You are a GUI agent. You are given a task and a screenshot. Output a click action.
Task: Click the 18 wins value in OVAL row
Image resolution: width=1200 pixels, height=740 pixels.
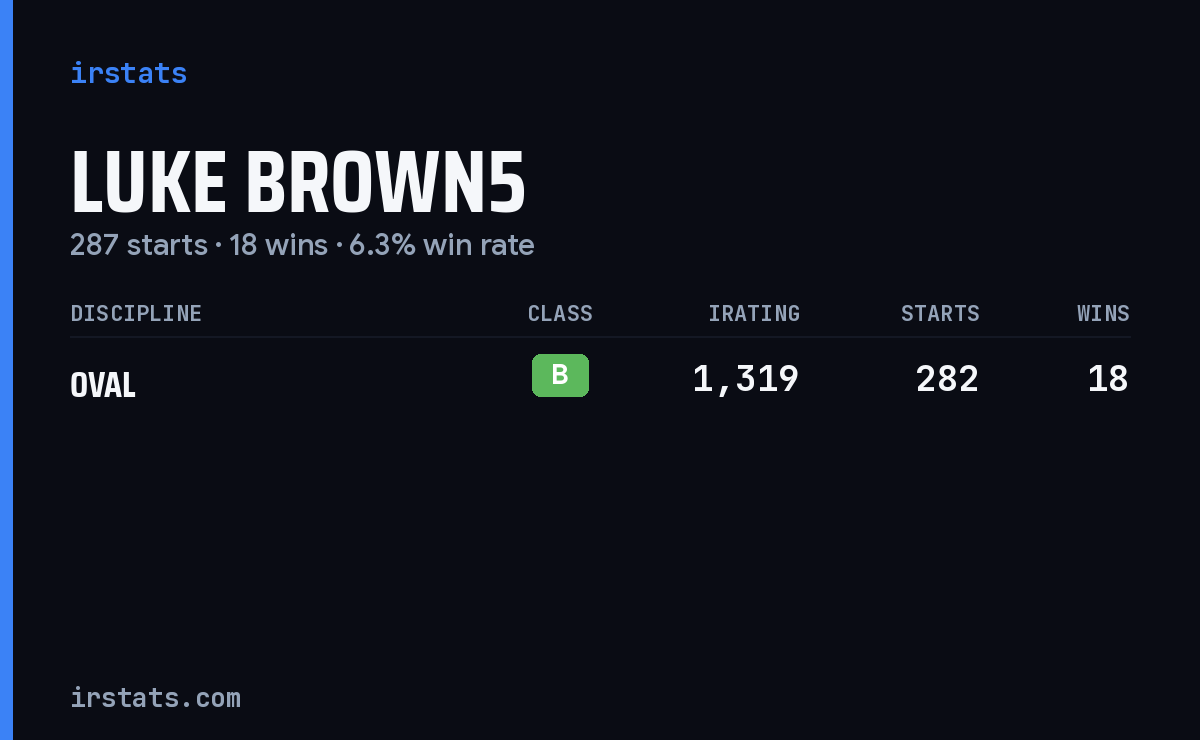[x=1108, y=379]
